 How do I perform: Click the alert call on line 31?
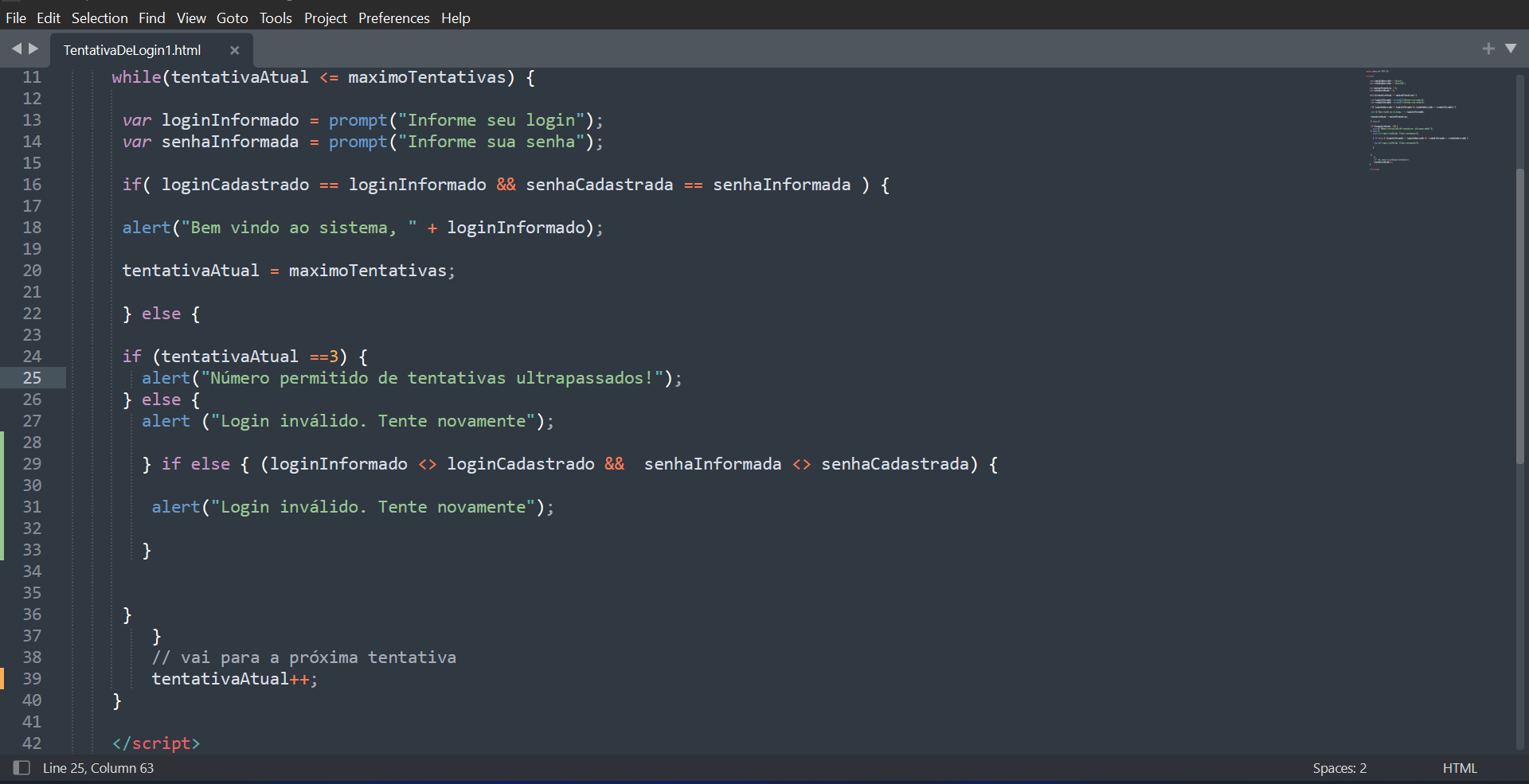point(353,507)
